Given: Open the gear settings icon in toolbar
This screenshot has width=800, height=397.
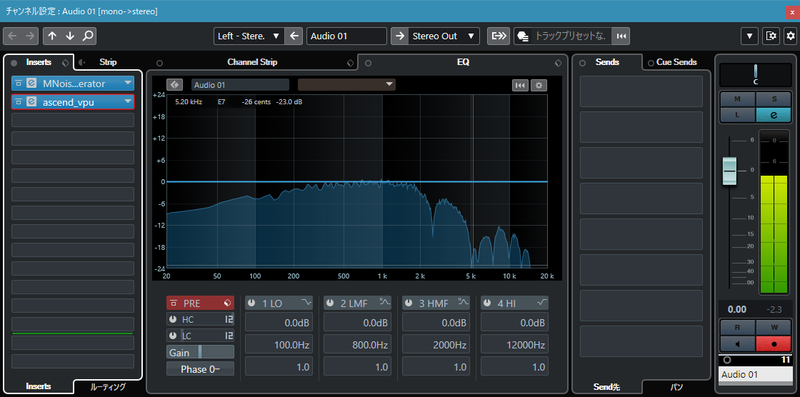Looking at the screenshot, I should [x=791, y=36].
